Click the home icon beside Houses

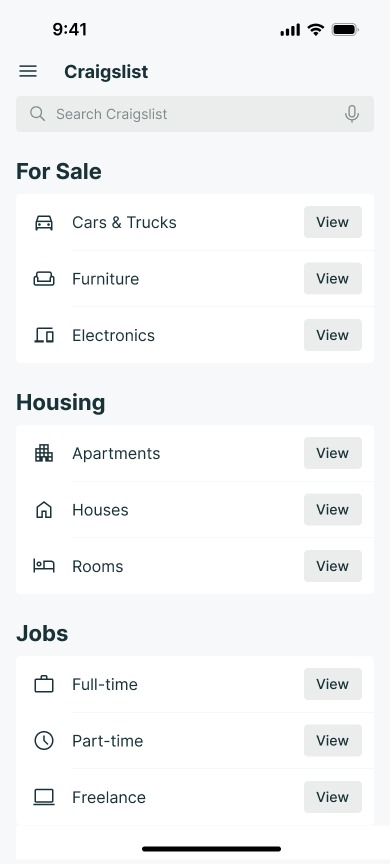pyautogui.click(x=44, y=510)
